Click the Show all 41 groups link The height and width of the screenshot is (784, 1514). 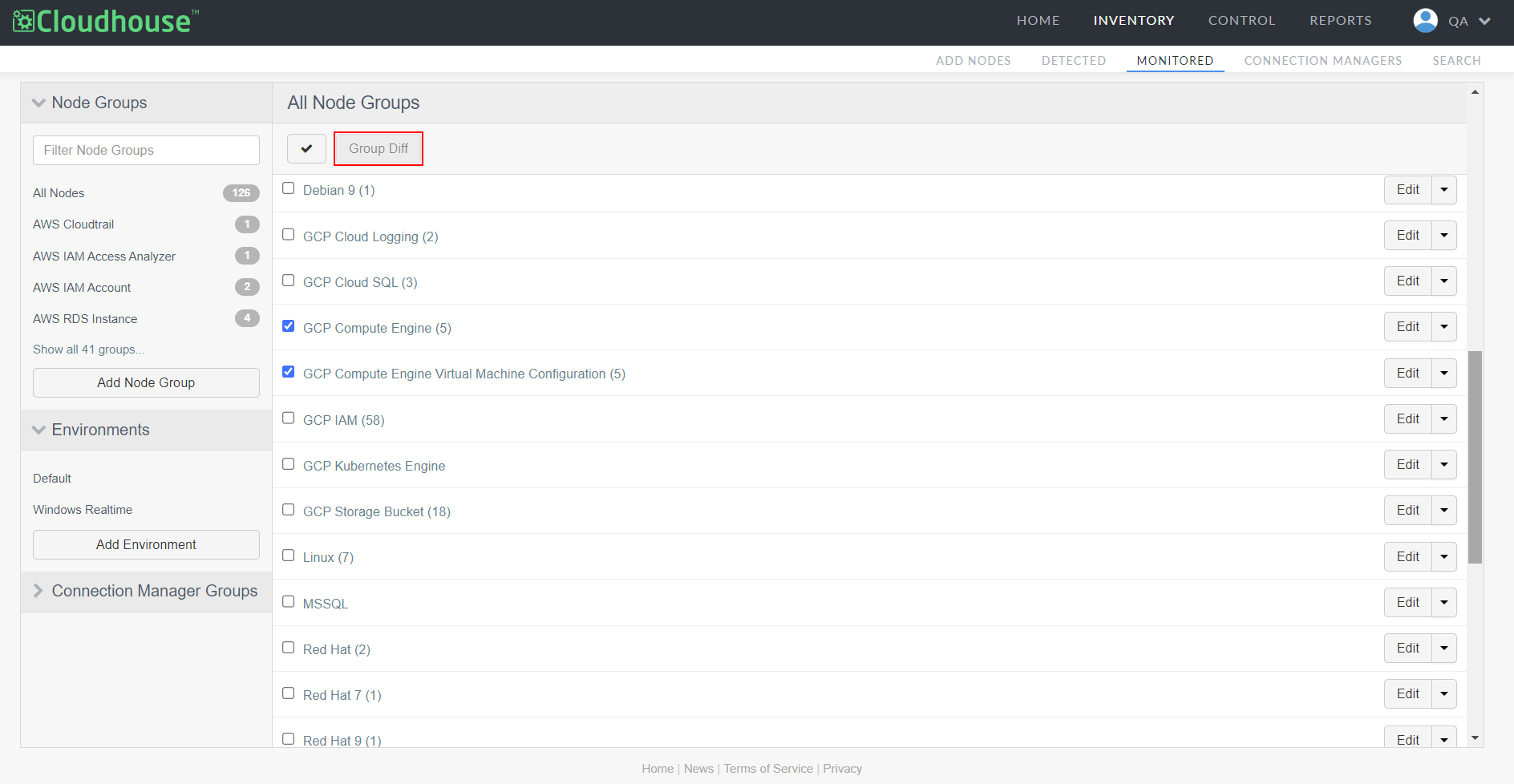[x=89, y=350]
